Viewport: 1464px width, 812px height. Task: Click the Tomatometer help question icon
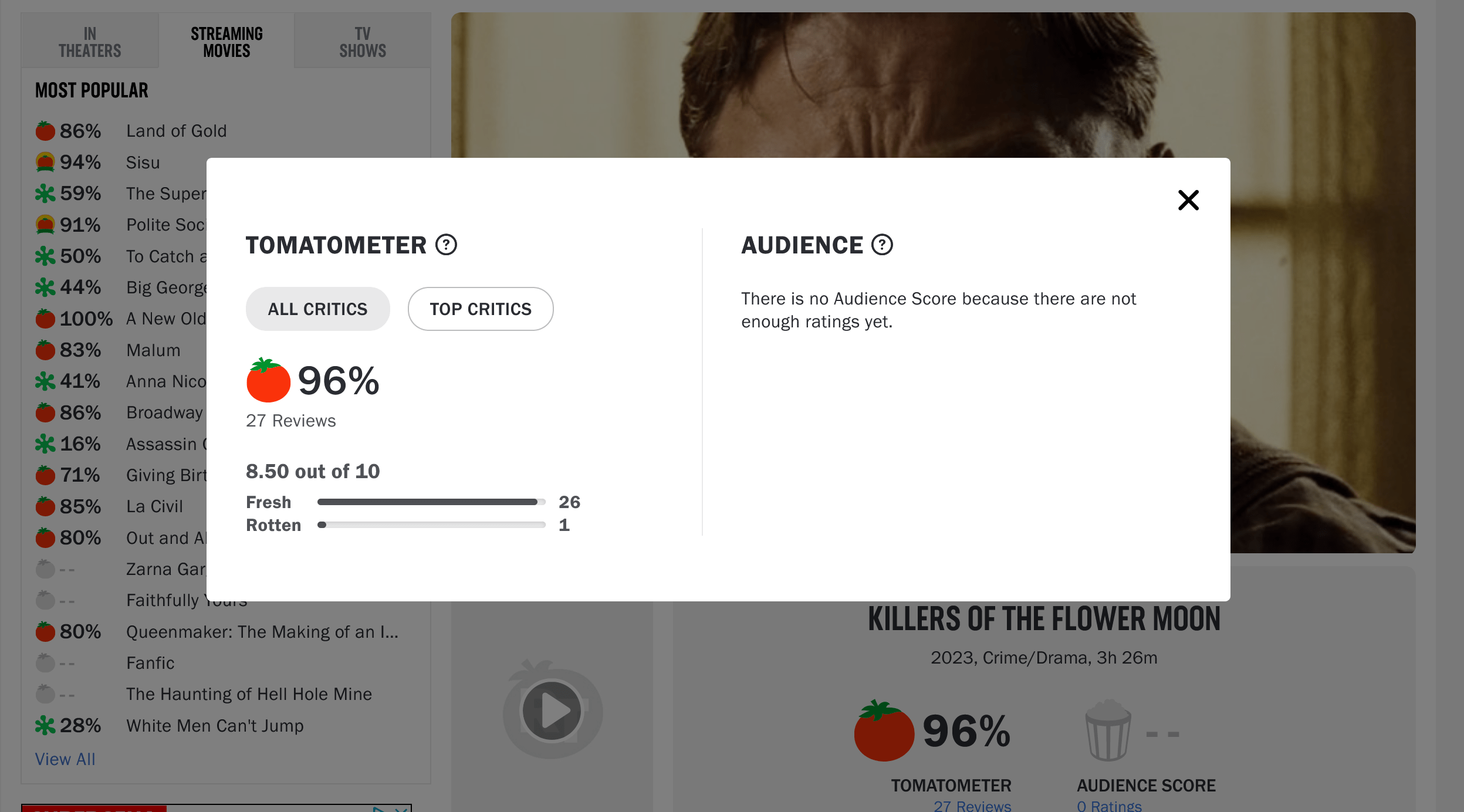446,245
